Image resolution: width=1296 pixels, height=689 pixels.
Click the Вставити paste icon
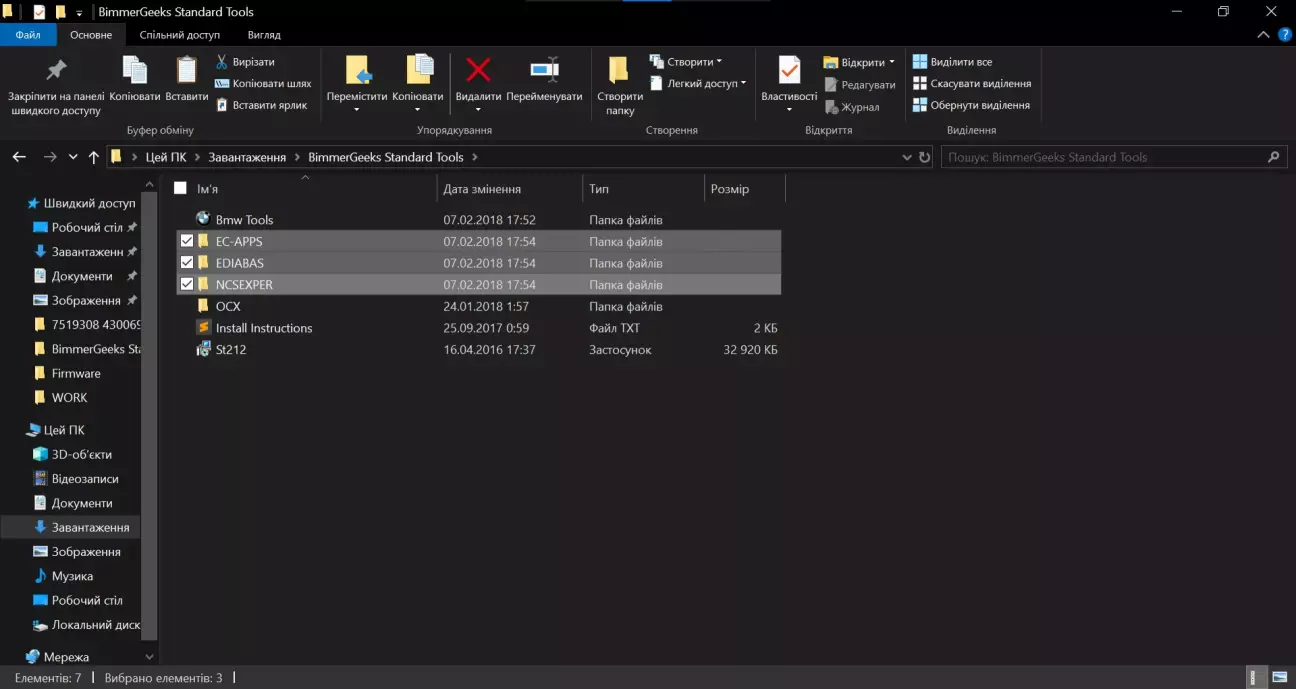tap(187, 70)
